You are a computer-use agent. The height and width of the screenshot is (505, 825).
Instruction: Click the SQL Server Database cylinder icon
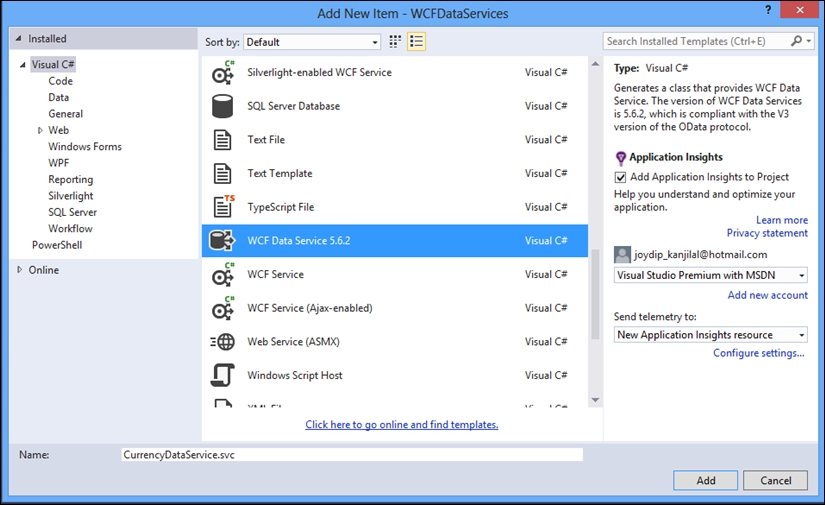pyautogui.click(x=223, y=106)
